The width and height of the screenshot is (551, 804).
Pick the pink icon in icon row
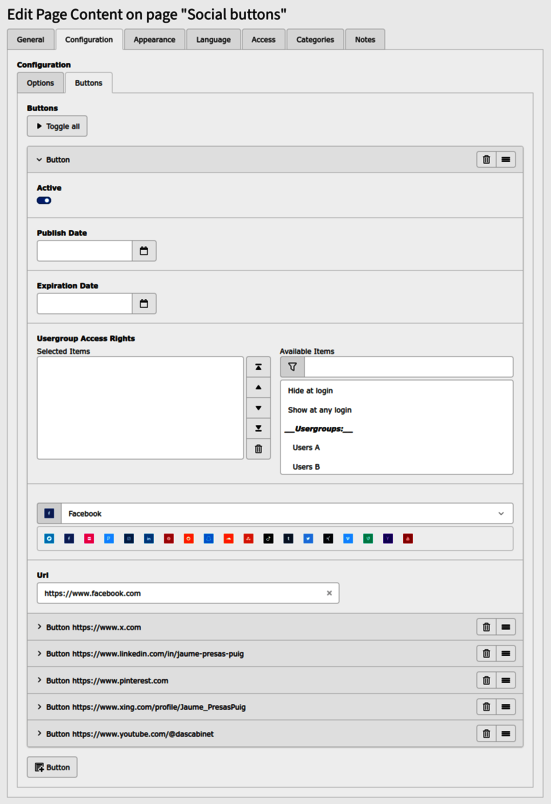[x=89, y=538]
